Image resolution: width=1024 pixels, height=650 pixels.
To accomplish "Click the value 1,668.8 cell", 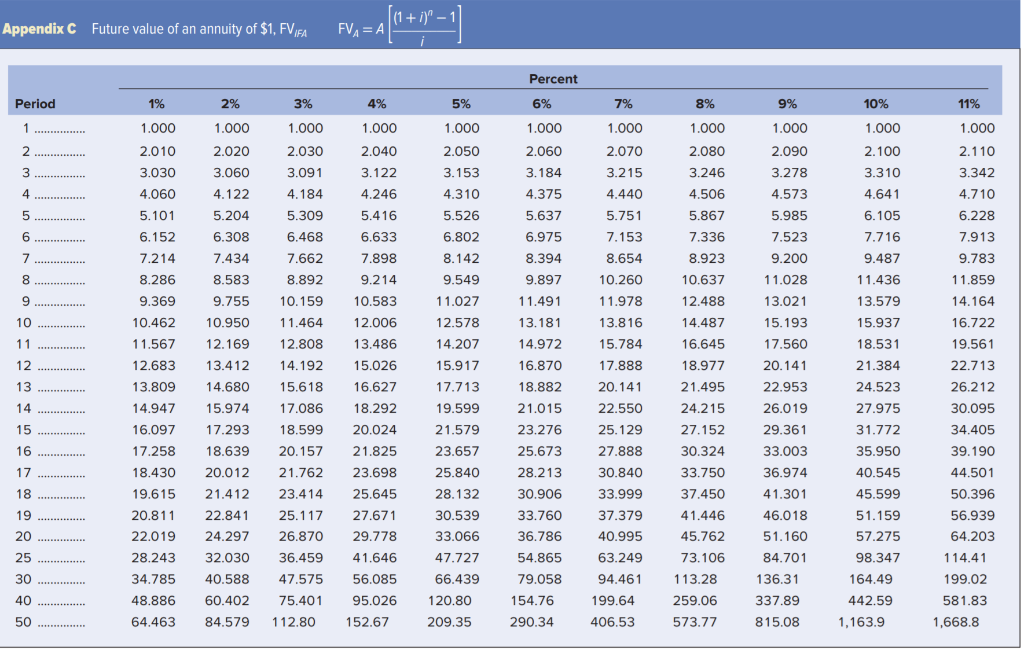I will point(955,623).
